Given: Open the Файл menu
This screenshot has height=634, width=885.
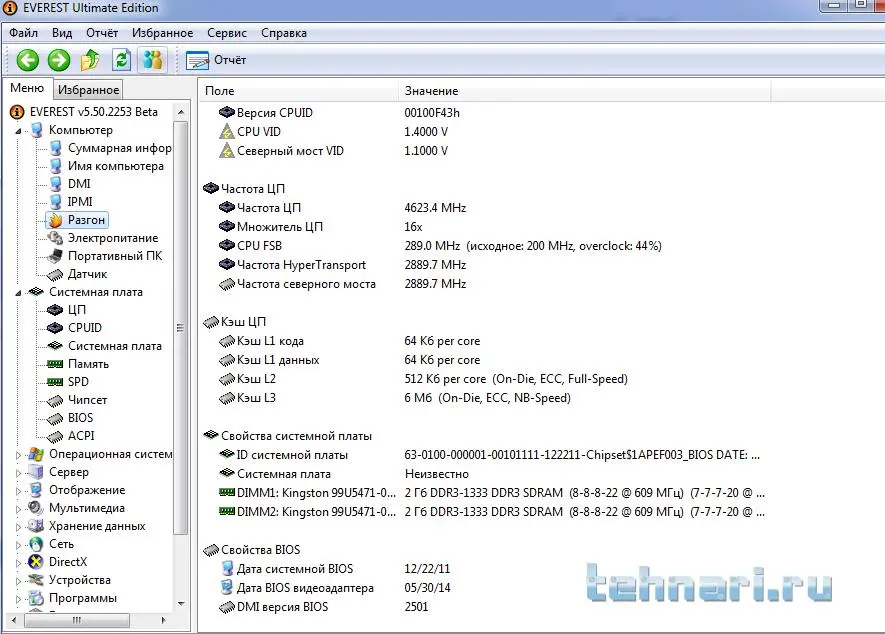Looking at the screenshot, I should point(23,33).
